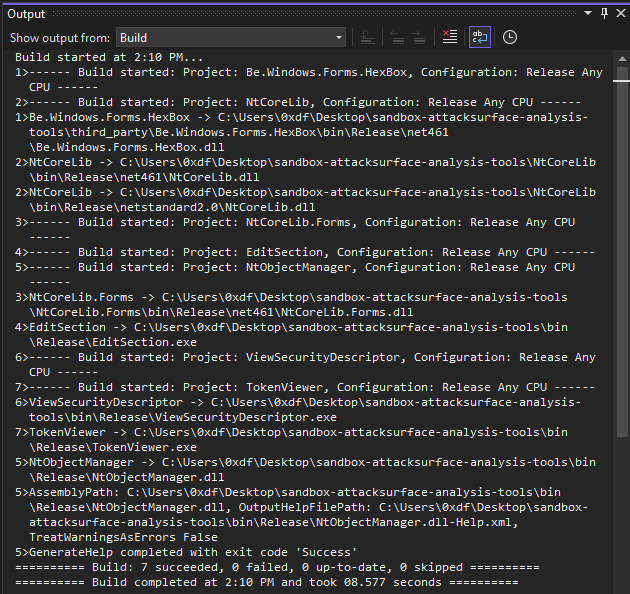The image size is (630, 594).
Task: Click the 'Build started at 2:10 PM' line
Action: click(110, 57)
